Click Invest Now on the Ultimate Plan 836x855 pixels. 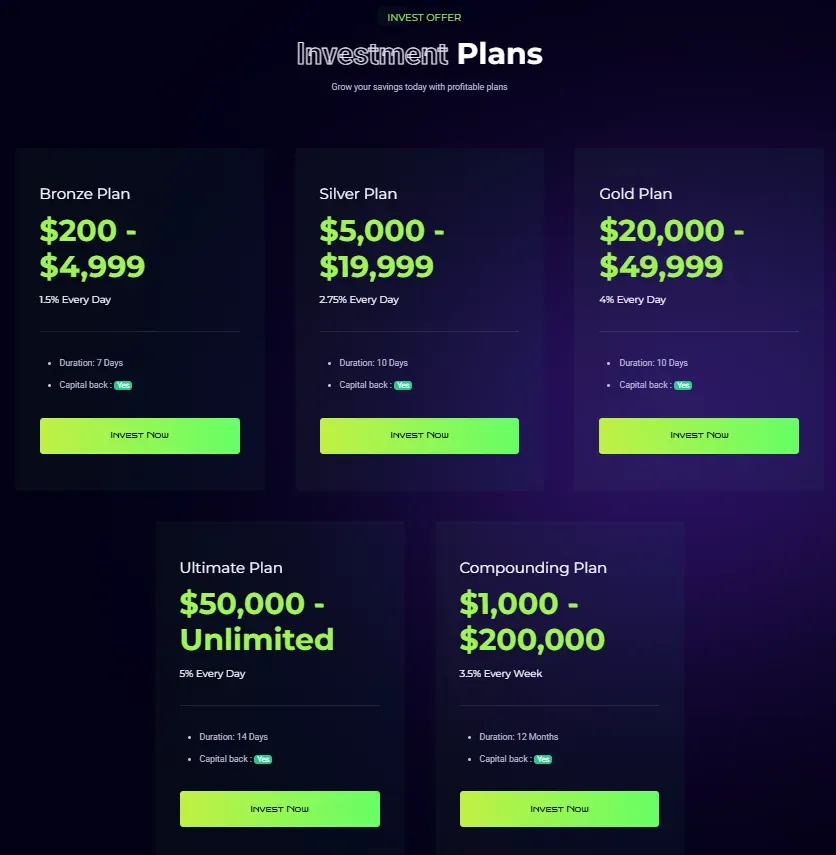tap(279, 809)
